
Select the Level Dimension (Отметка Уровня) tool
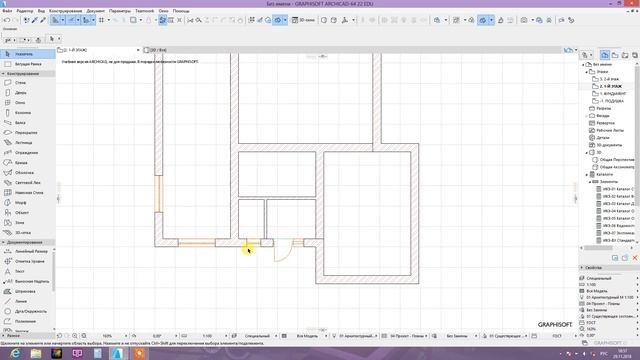(26, 261)
